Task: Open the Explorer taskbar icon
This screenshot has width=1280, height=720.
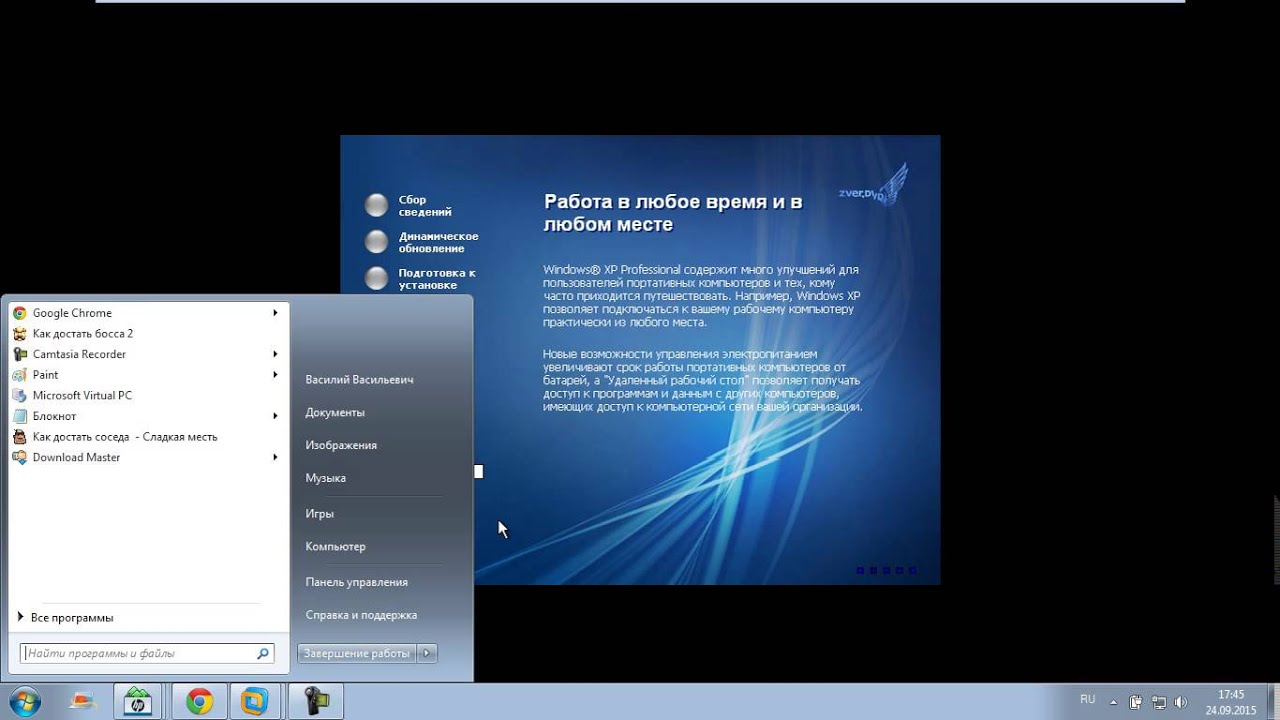Action: click(x=84, y=702)
